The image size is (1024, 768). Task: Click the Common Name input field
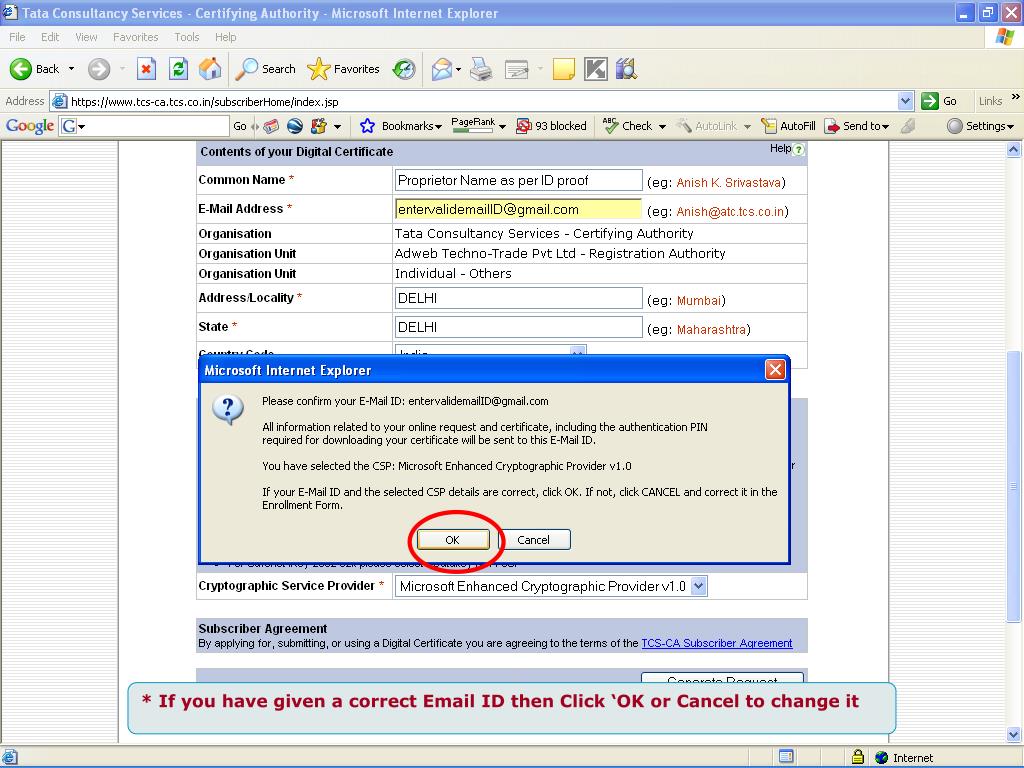[x=519, y=180]
